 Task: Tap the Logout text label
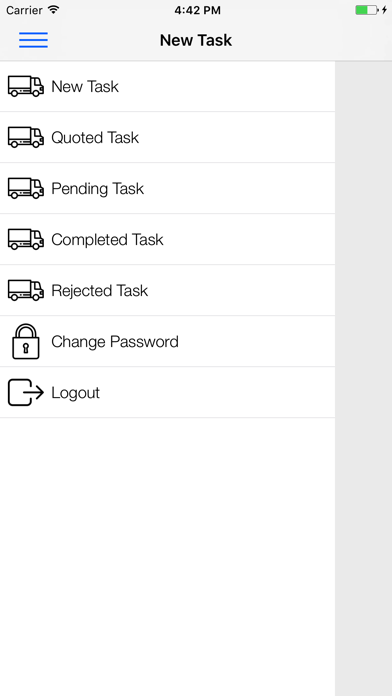pyautogui.click(x=75, y=393)
